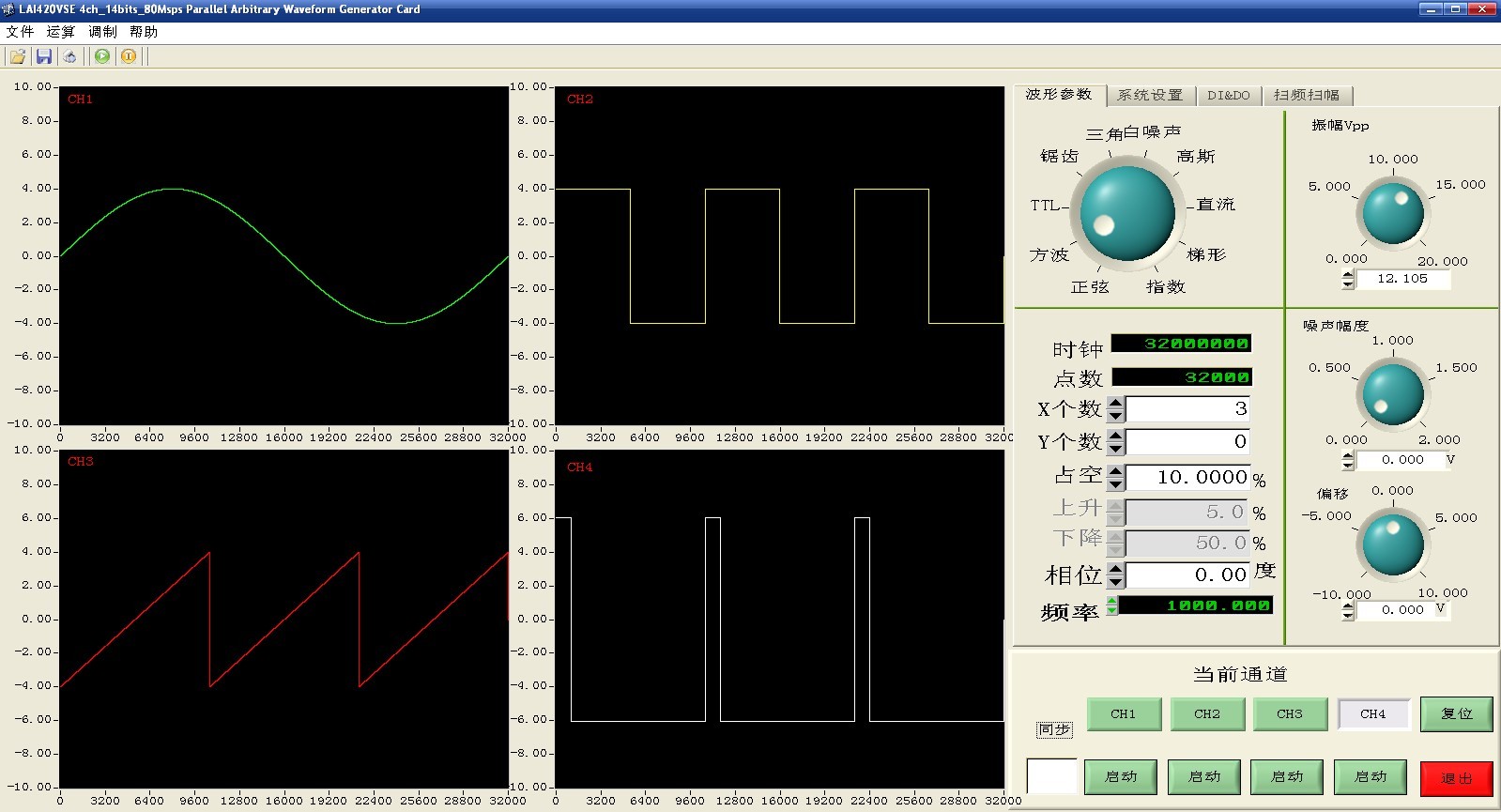This screenshot has height=812, width=1501.
Task: Open a waveform file from toolbar
Action: point(17,56)
